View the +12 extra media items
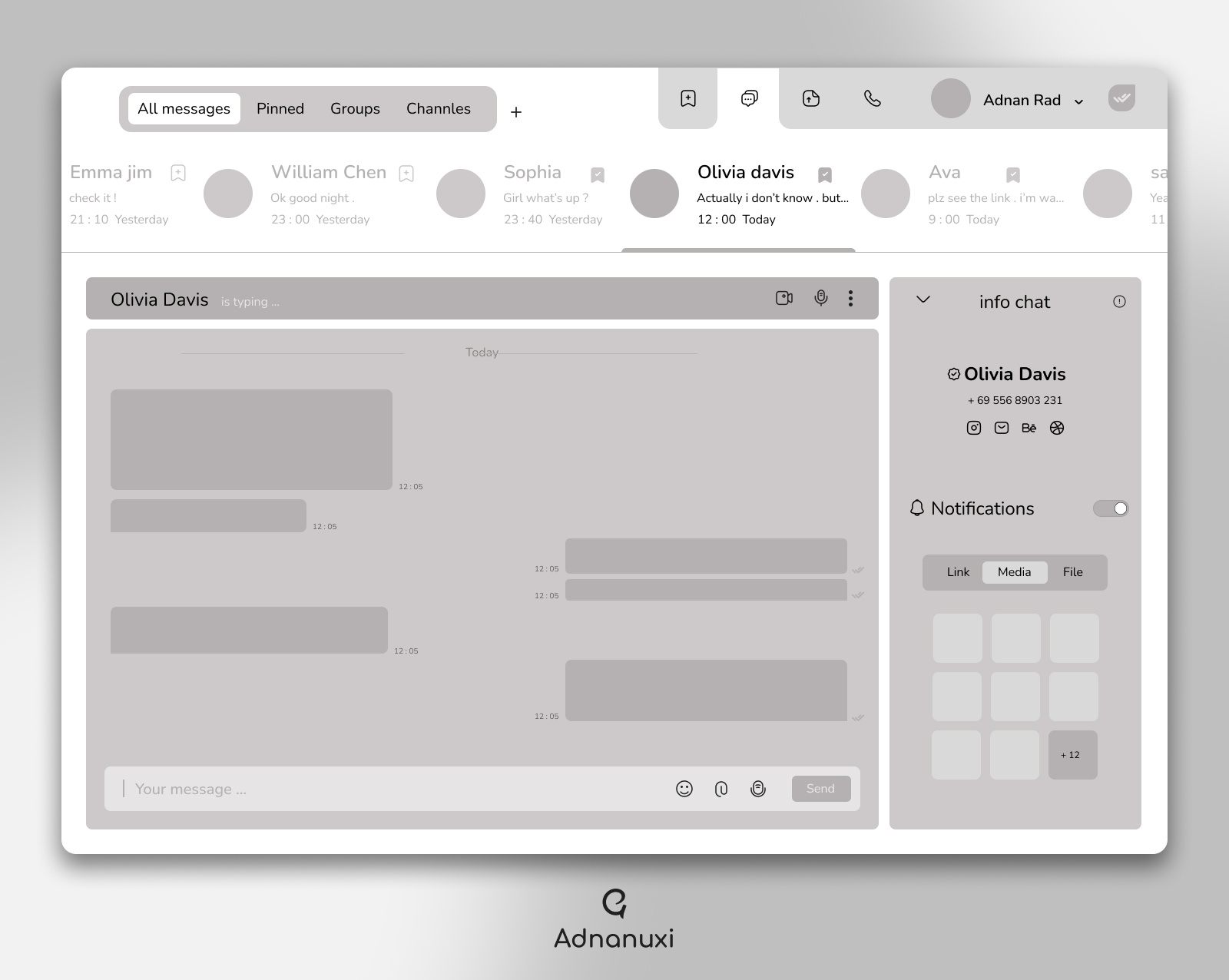 [1072, 755]
